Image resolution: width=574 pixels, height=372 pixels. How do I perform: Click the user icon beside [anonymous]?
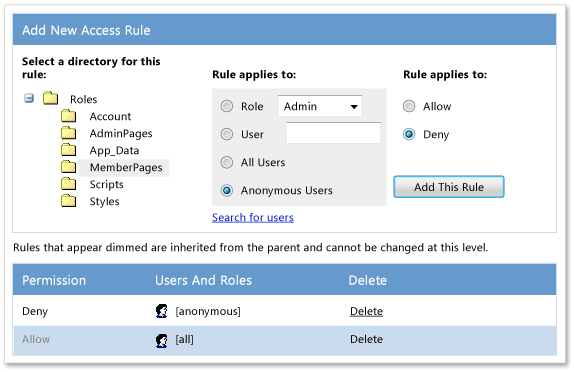point(161,311)
